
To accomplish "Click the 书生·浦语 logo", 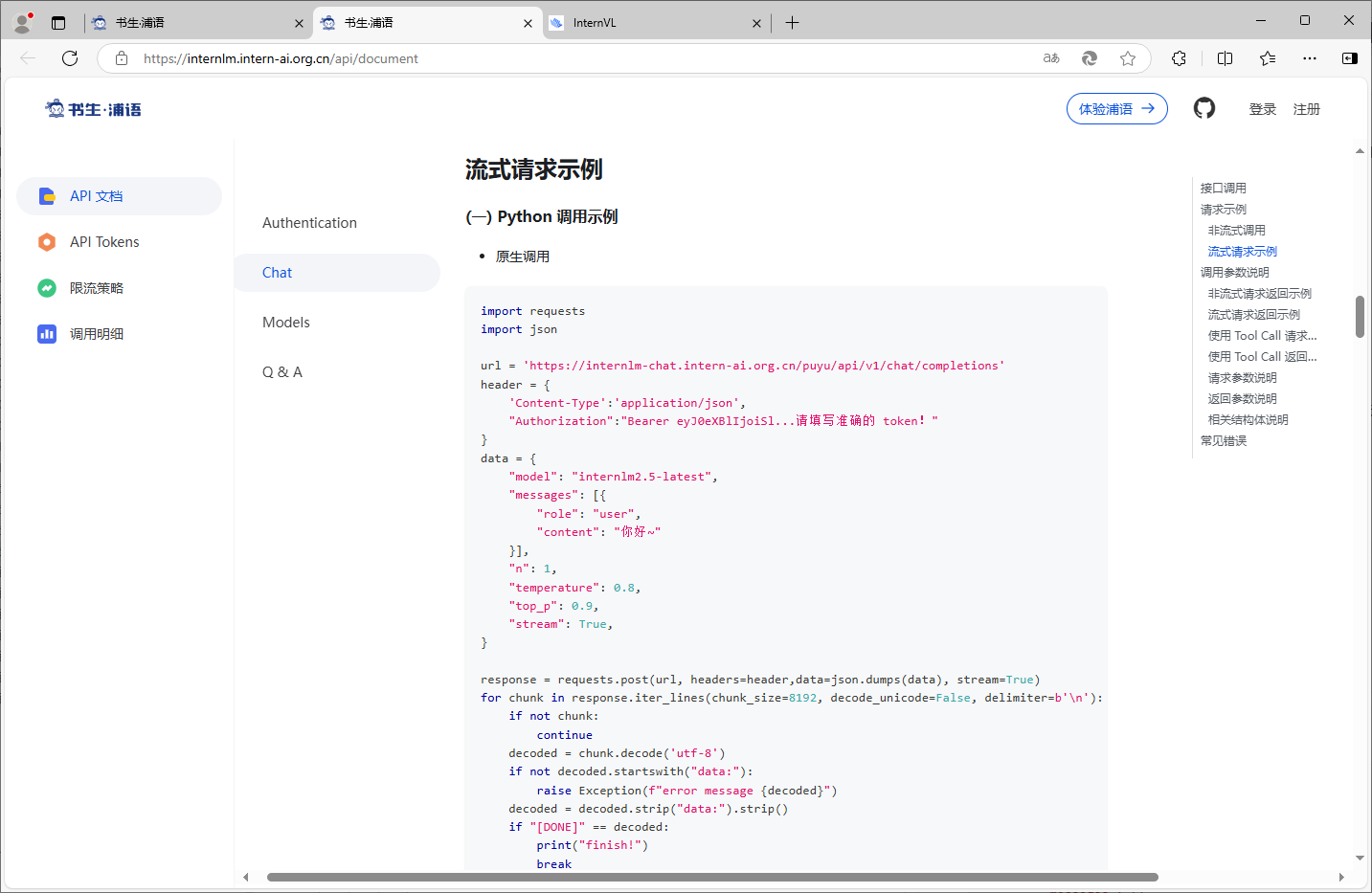I will 94,109.
